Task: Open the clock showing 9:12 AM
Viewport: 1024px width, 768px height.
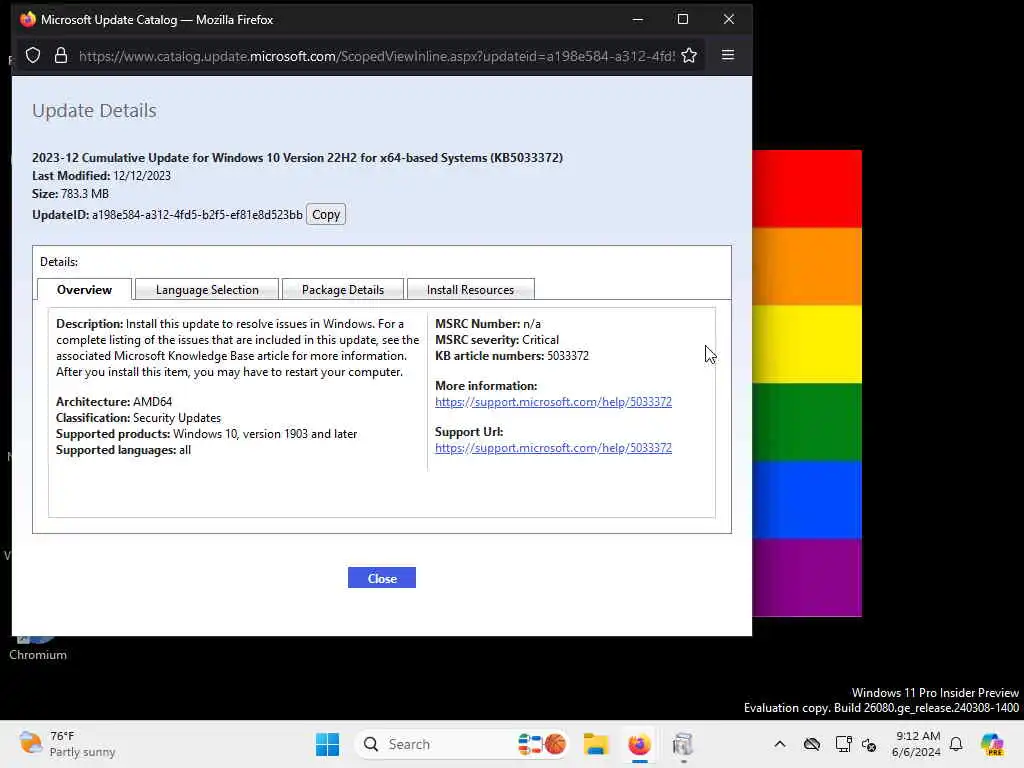Action: click(x=916, y=744)
